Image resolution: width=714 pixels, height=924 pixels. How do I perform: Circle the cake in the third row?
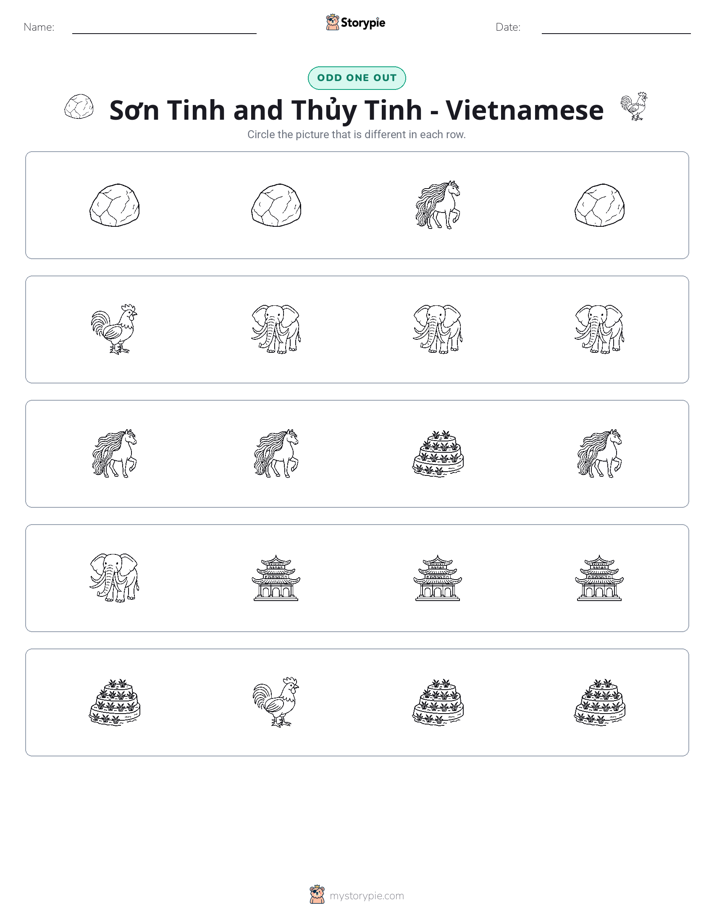(x=438, y=453)
